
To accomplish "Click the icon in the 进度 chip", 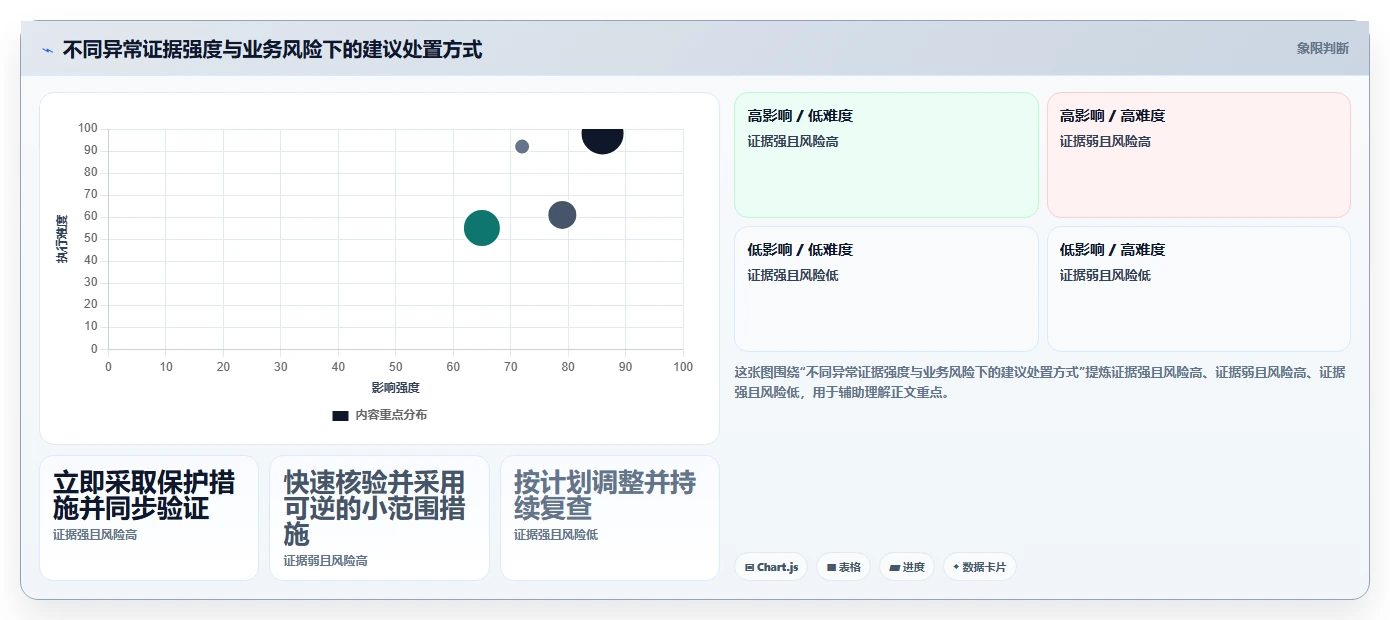I will tap(894, 568).
